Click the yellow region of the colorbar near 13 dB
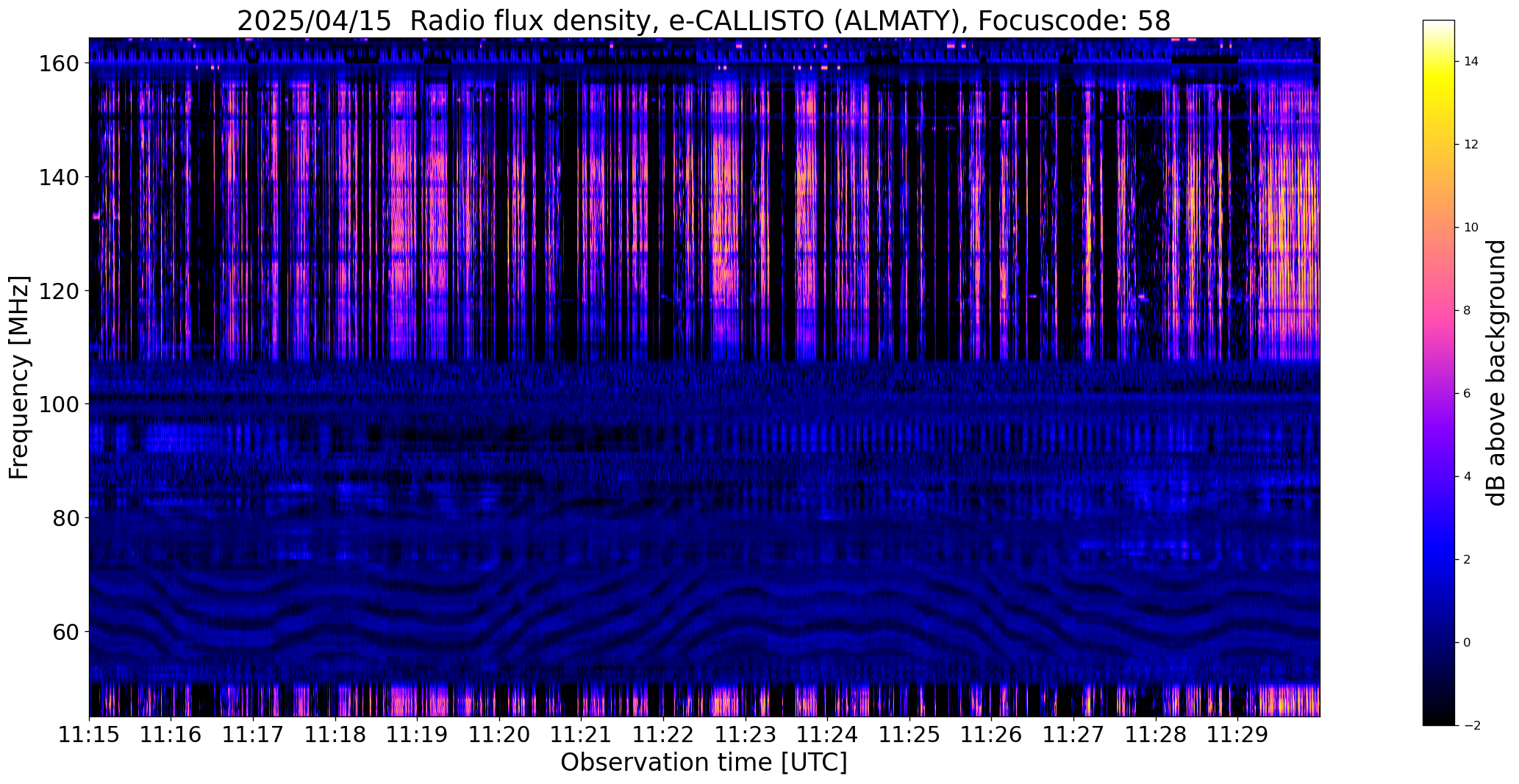Image resolution: width=1519 pixels, height=784 pixels. click(x=1439, y=103)
